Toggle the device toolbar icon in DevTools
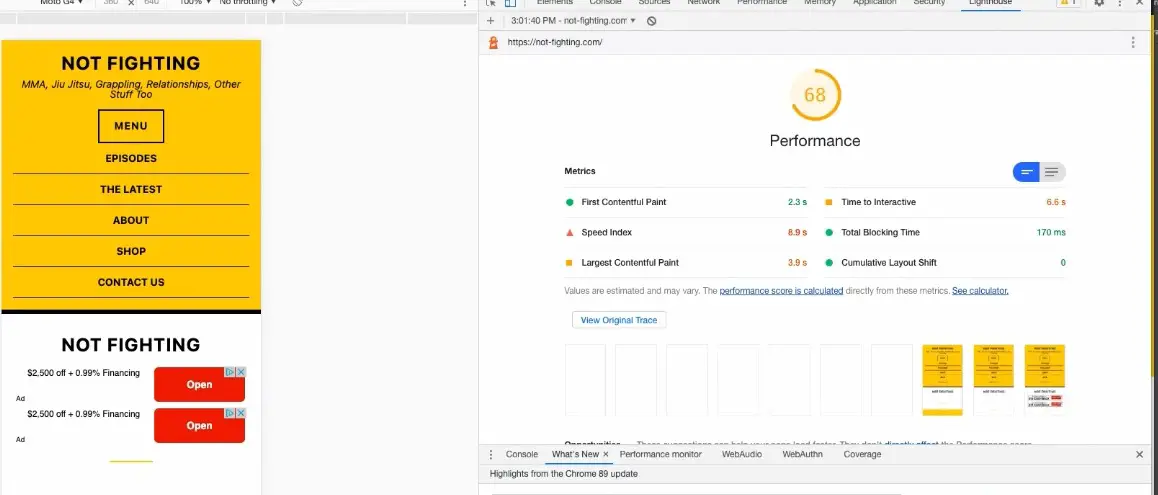Screen dimensions: 1158x495 pos(510,3)
